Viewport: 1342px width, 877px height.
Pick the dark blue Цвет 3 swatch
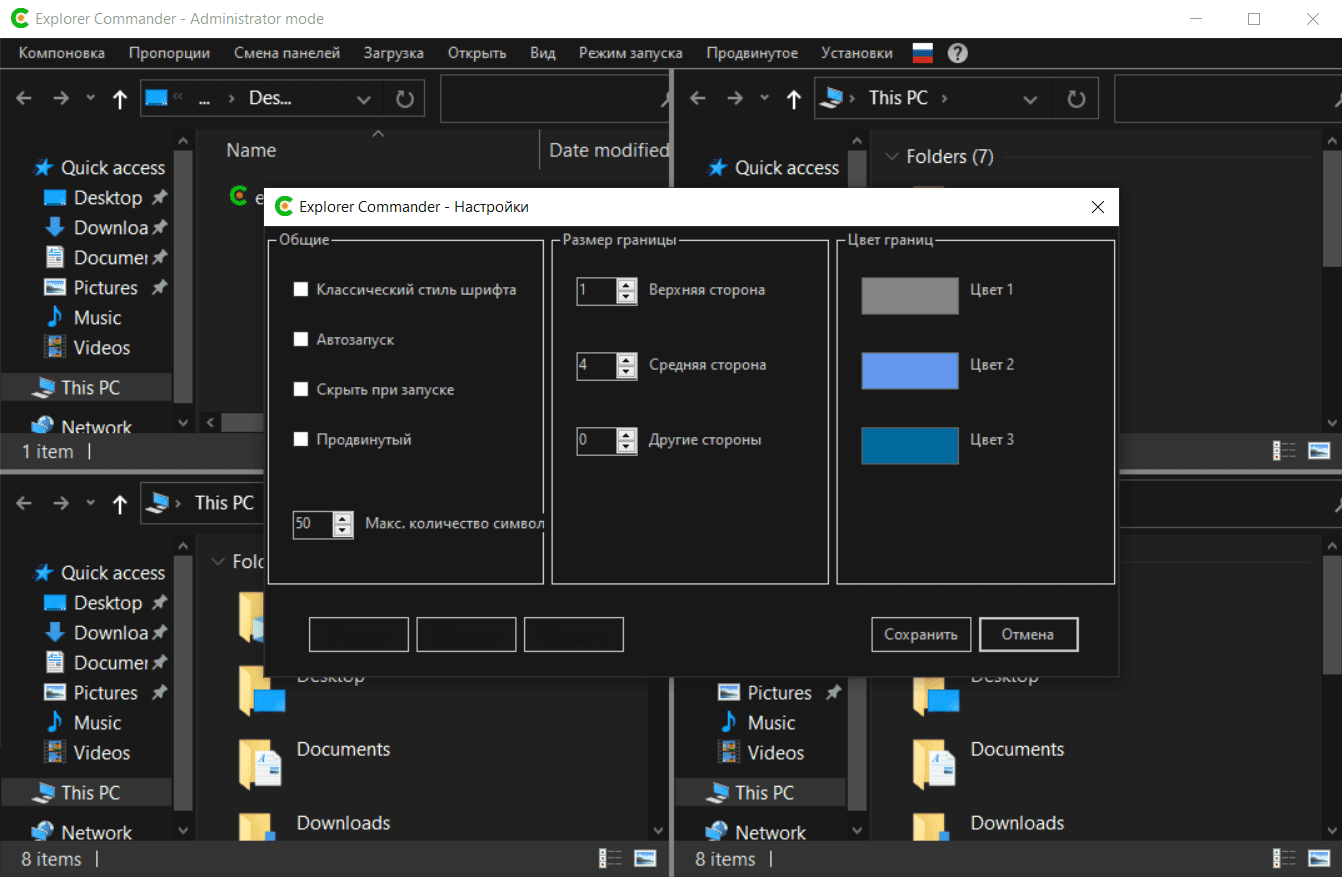[910, 446]
